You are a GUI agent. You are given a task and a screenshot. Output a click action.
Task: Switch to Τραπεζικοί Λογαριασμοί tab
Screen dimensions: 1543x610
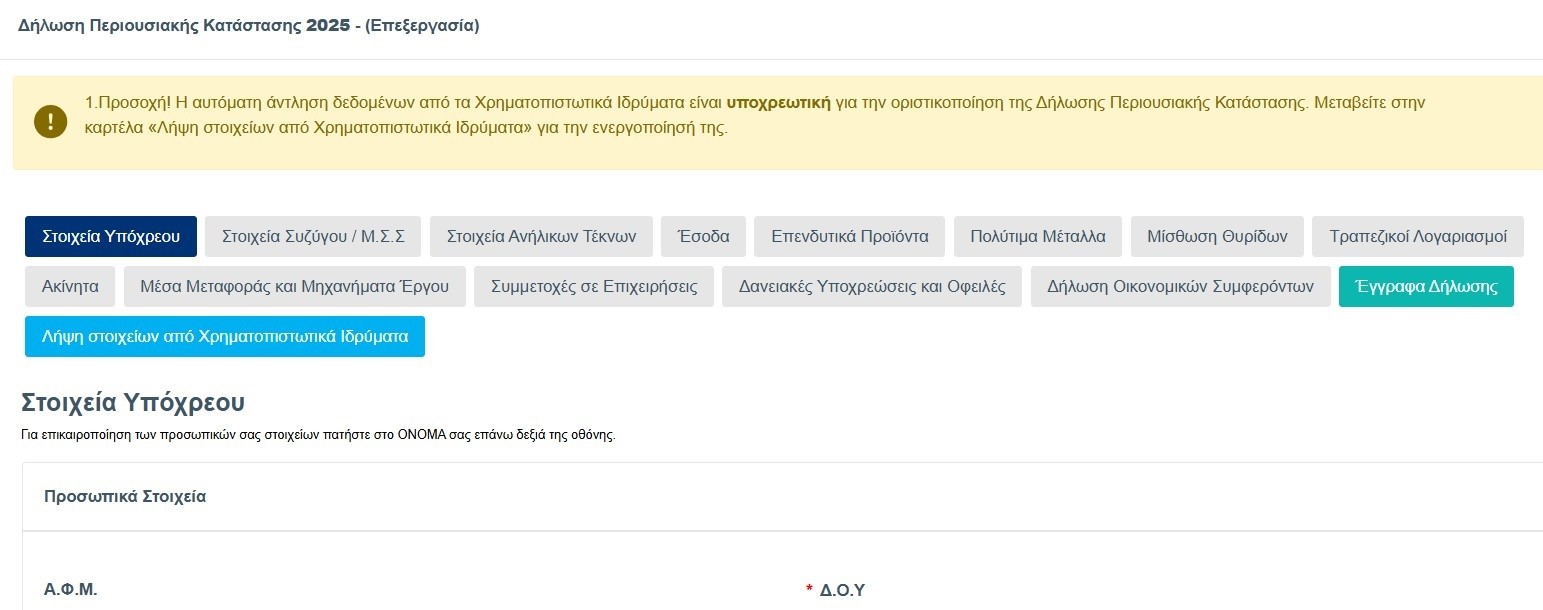click(1417, 237)
